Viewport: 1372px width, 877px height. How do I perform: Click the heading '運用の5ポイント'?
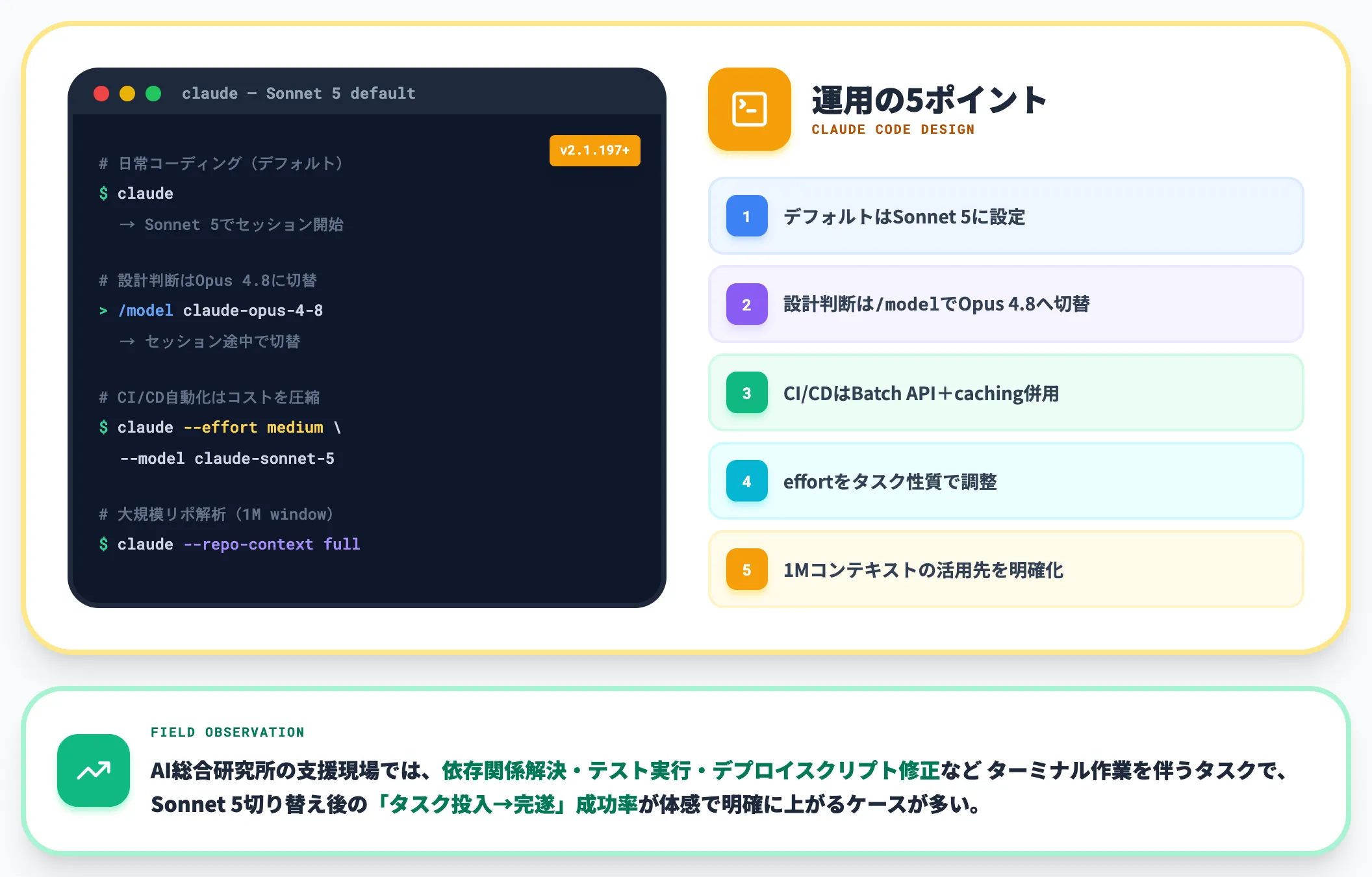coord(929,100)
